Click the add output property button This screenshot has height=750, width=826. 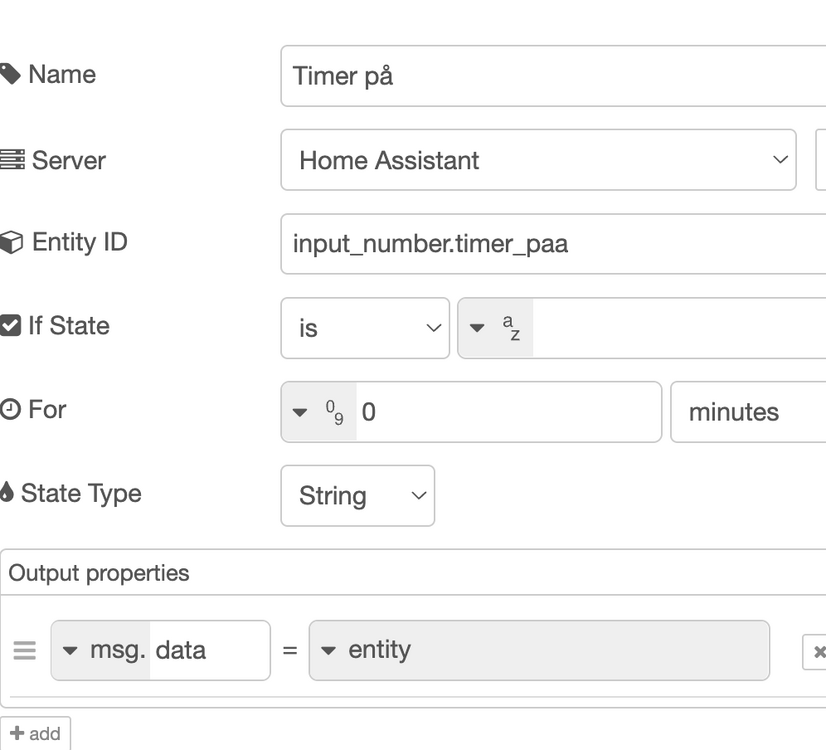[36, 734]
